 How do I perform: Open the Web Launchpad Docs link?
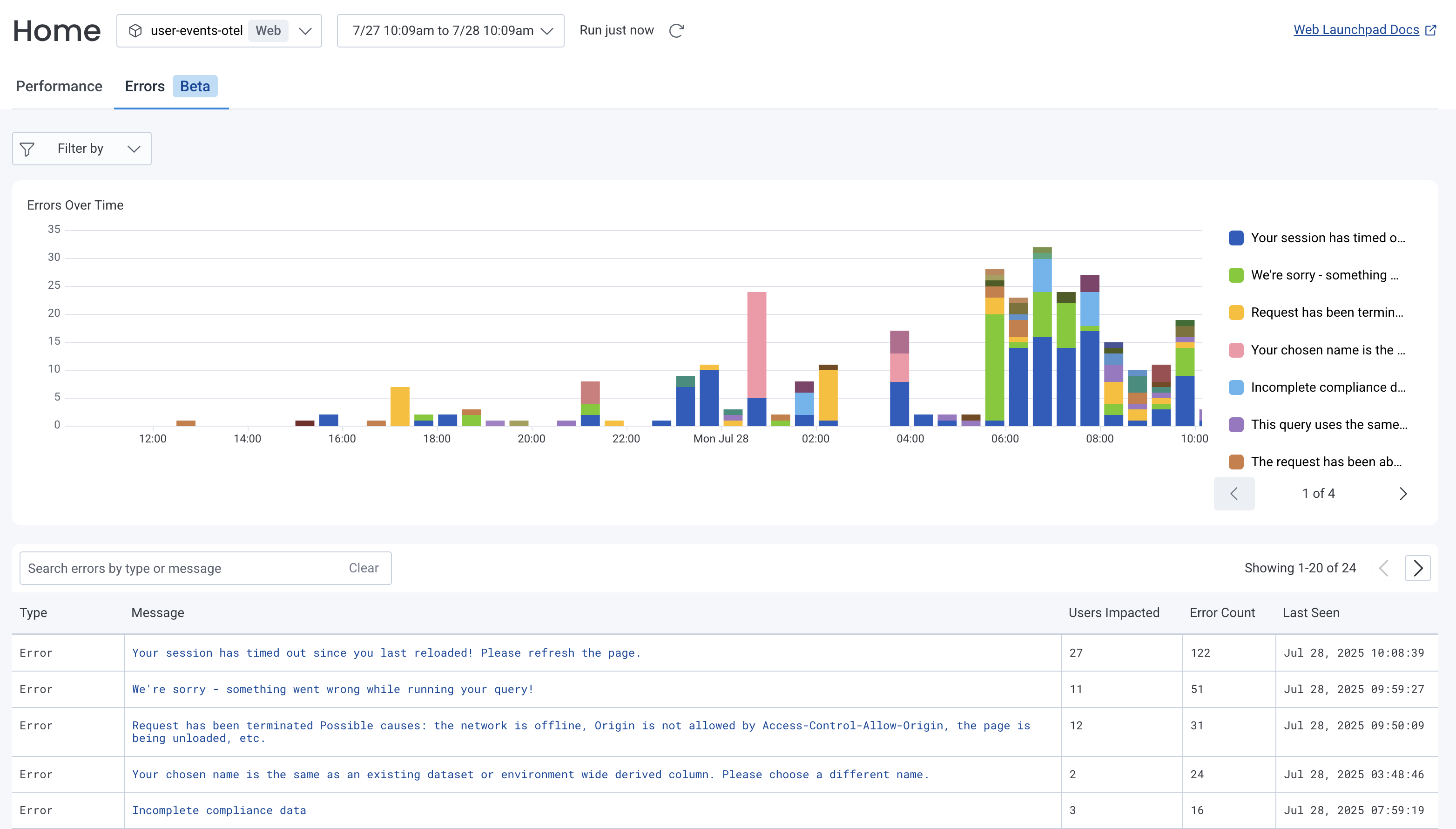click(x=1356, y=30)
